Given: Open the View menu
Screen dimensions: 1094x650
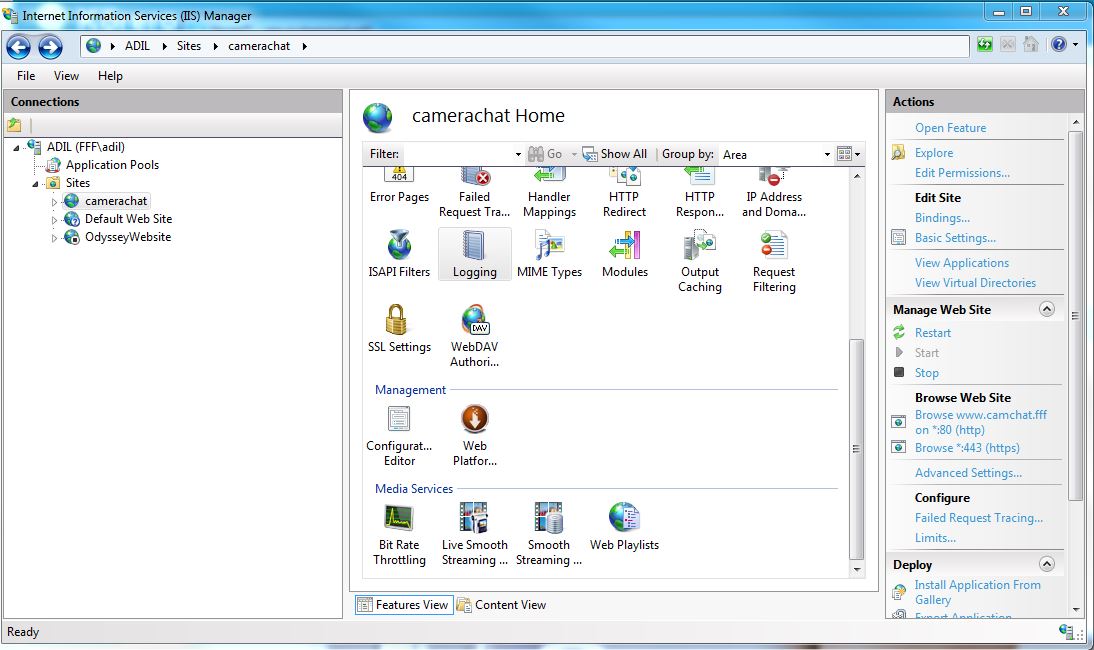Looking at the screenshot, I should pos(66,75).
